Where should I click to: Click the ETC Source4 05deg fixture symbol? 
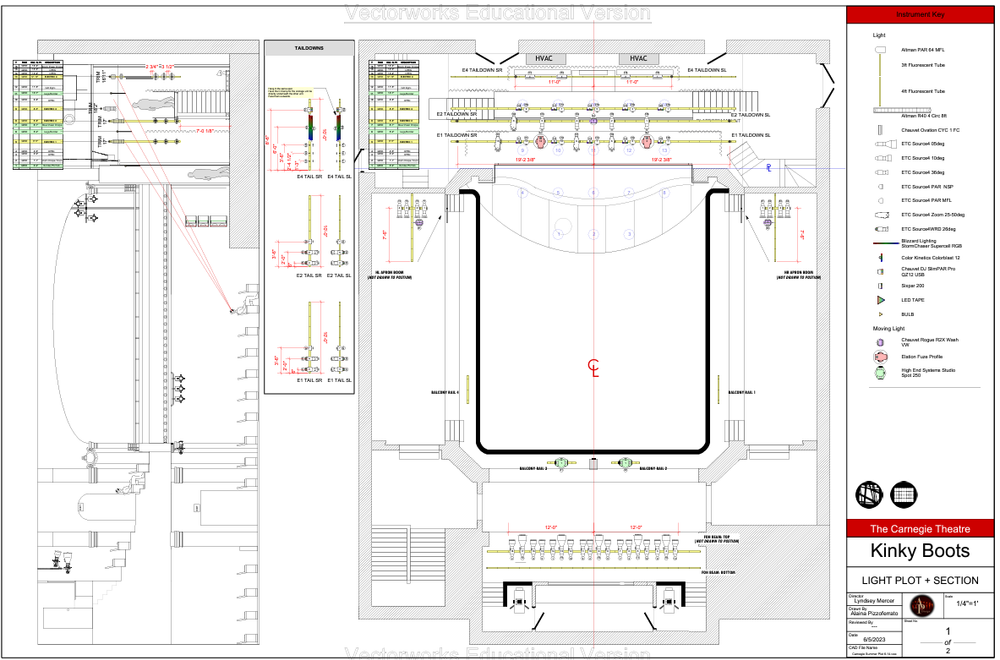pyautogui.click(x=885, y=144)
